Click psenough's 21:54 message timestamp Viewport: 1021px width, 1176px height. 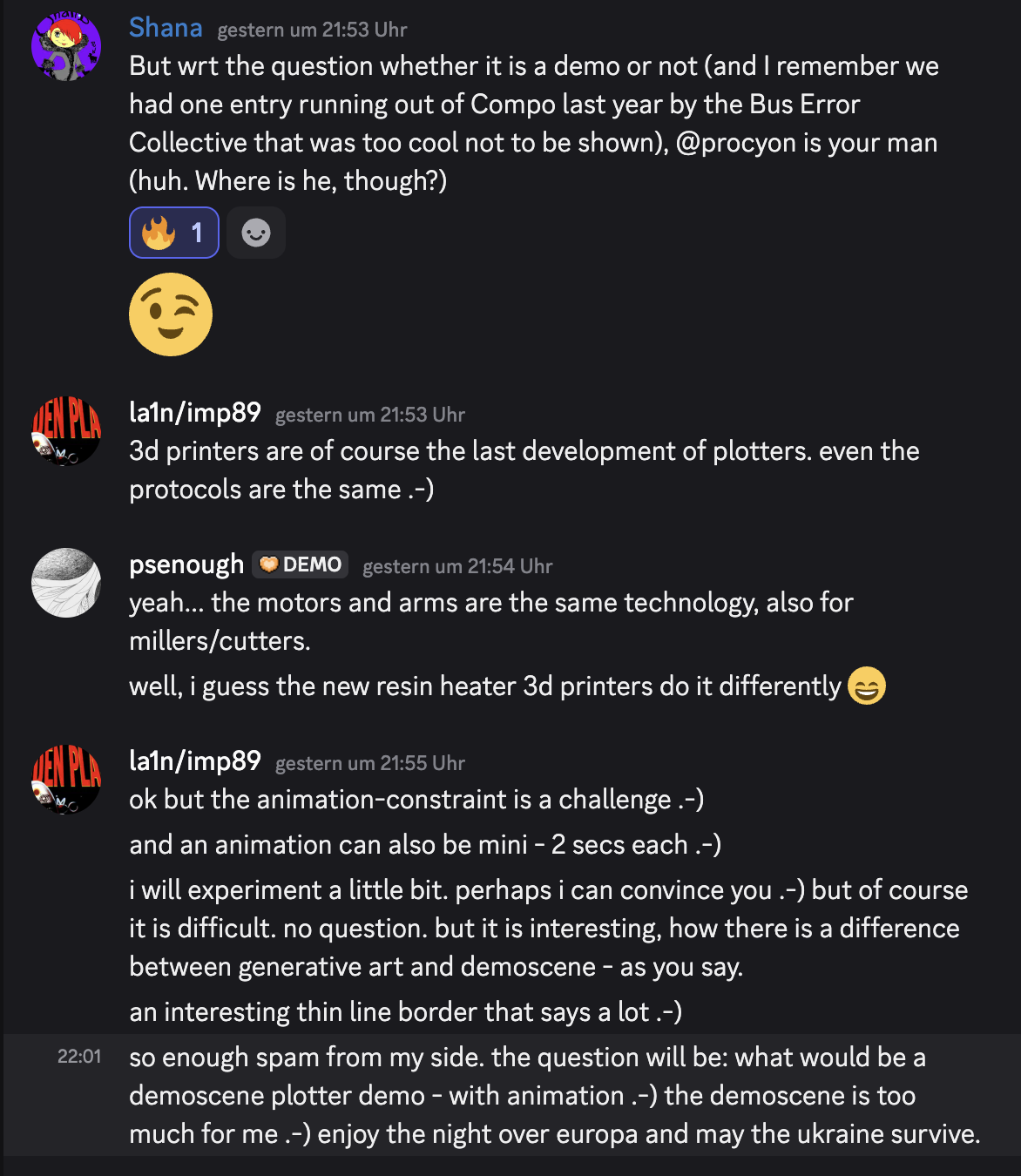pyautogui.click(x=457, y=566)
